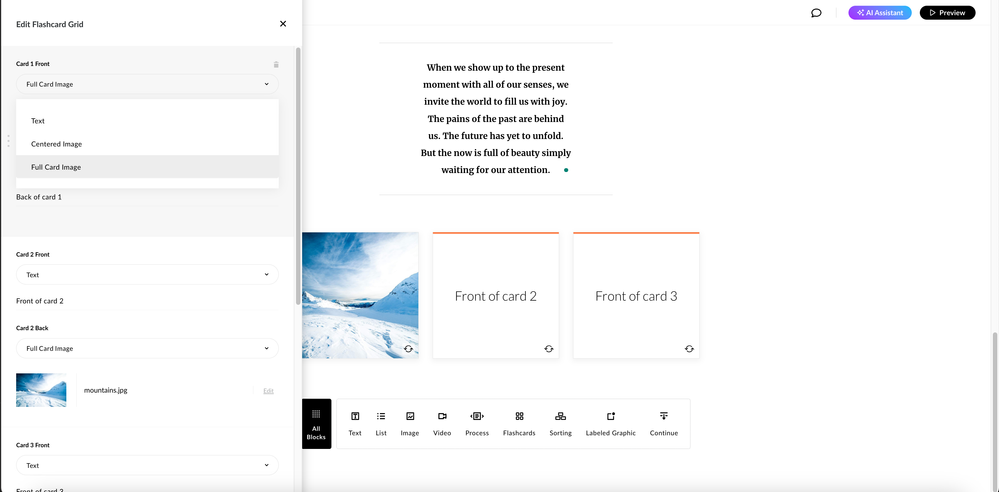Click the mountains.jpg thumbnail in sidebar
The width and height of the screenshot is (999, 492).
coord(41,390)
